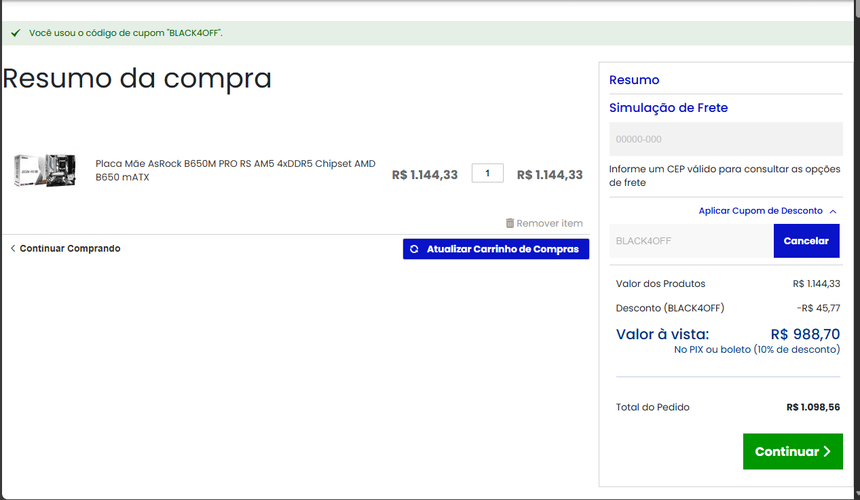This screenshot has width=860, height=500.
Task: Select the BLACK4OFF coupon code field
Action: (690, 241)
